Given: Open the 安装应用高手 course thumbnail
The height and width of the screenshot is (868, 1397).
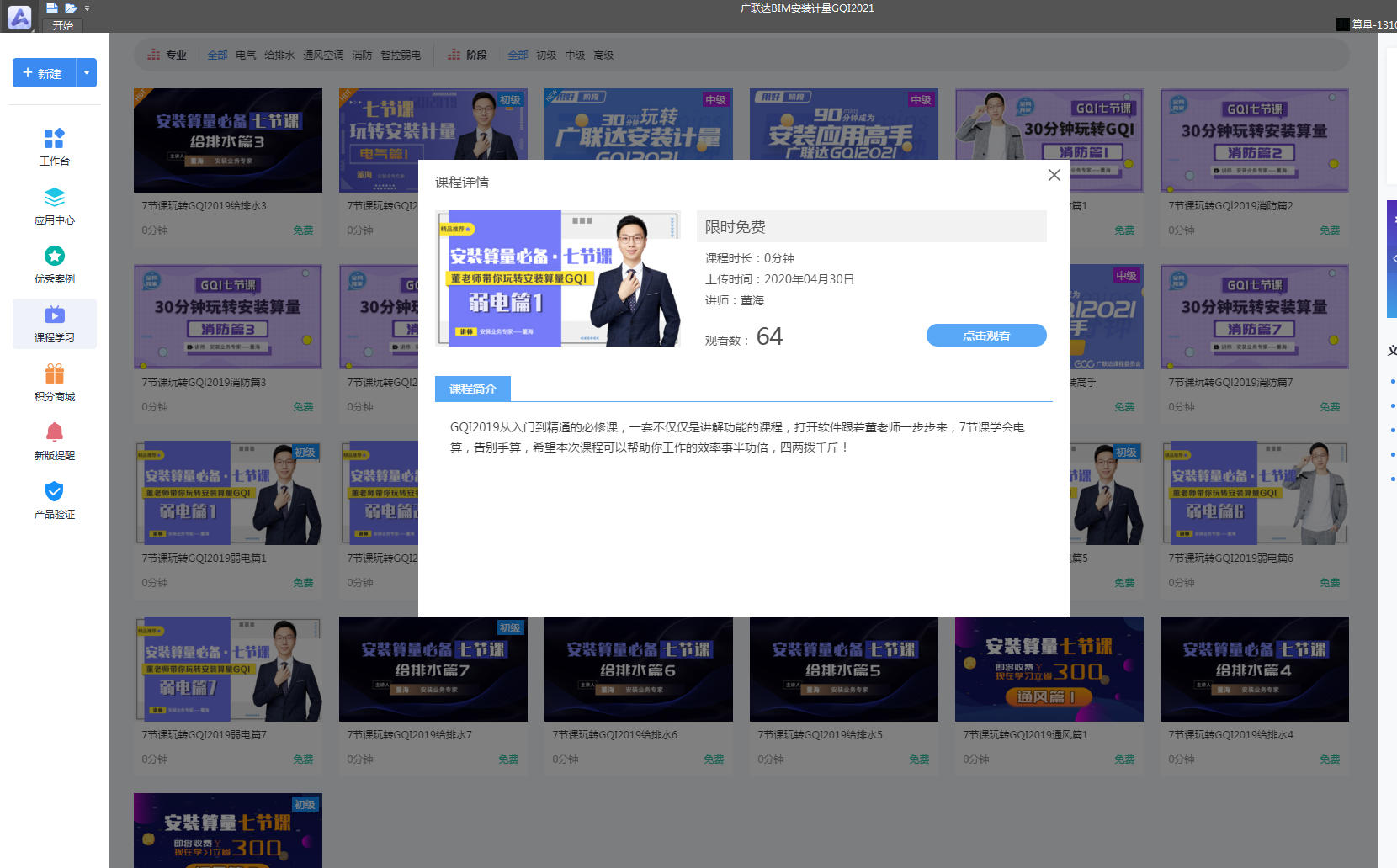Looking at the screenshot, I should [844, 124].
